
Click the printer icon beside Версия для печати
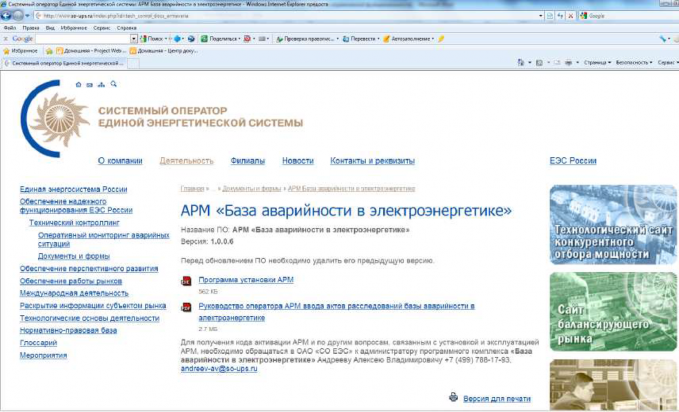pyautogui.click(x=453, y=396)
